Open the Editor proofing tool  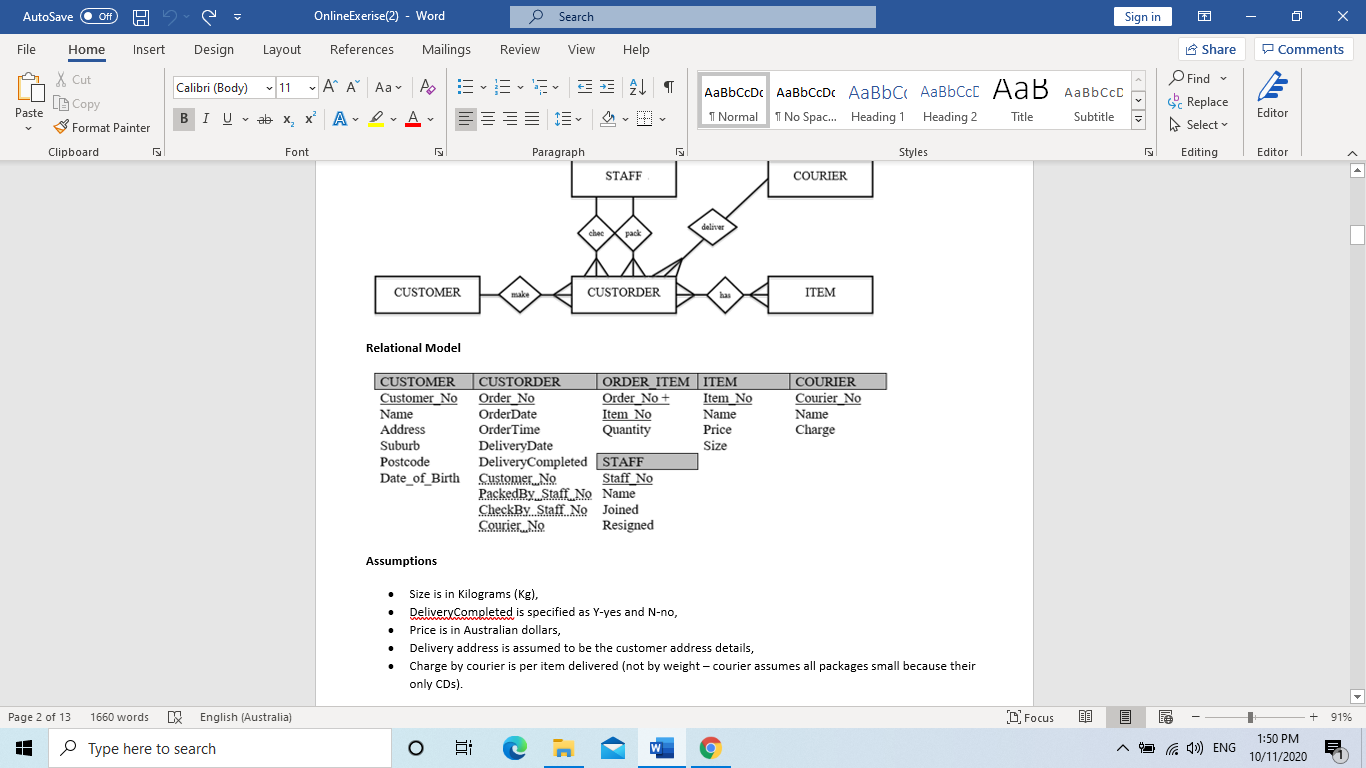1272,96
